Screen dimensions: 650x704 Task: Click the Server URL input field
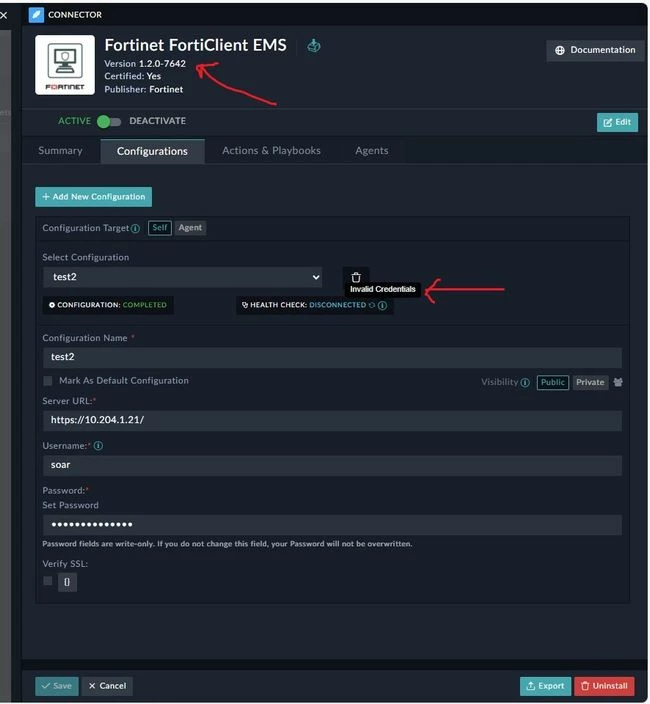pos(333,421)
